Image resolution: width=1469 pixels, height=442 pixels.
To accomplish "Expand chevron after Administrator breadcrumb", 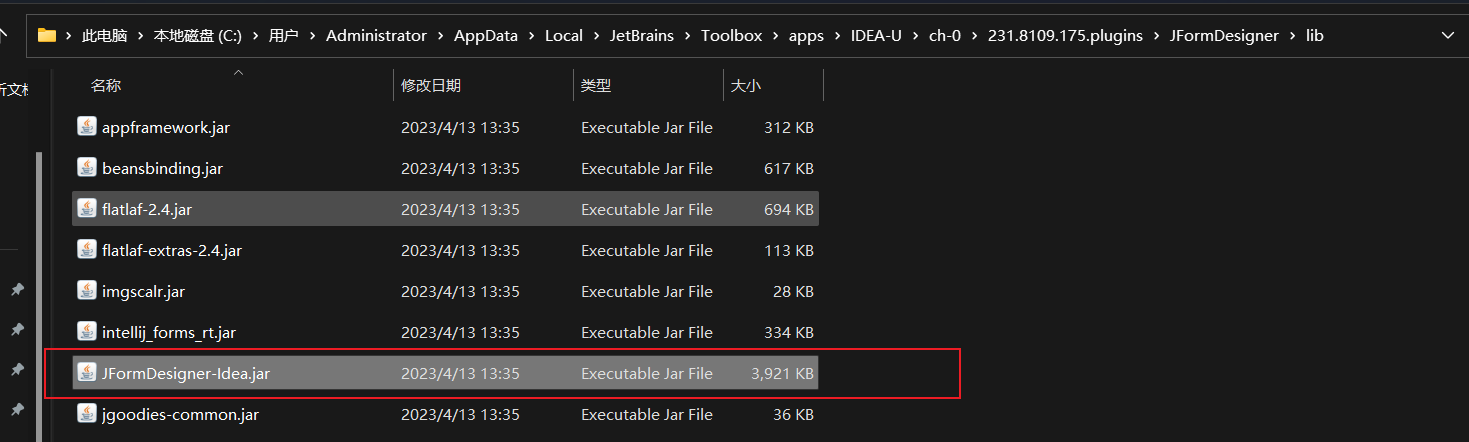I will click(440, 35).
